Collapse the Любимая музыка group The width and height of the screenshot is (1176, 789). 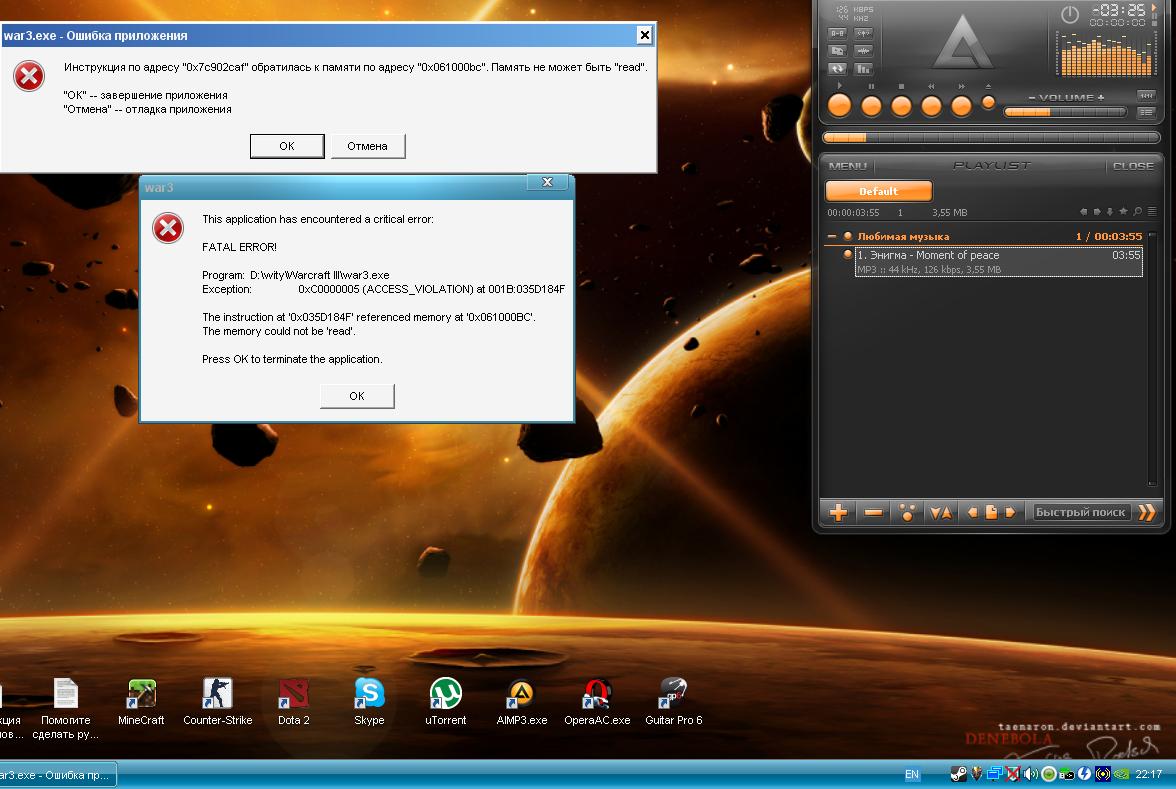[x=832, y=236]
